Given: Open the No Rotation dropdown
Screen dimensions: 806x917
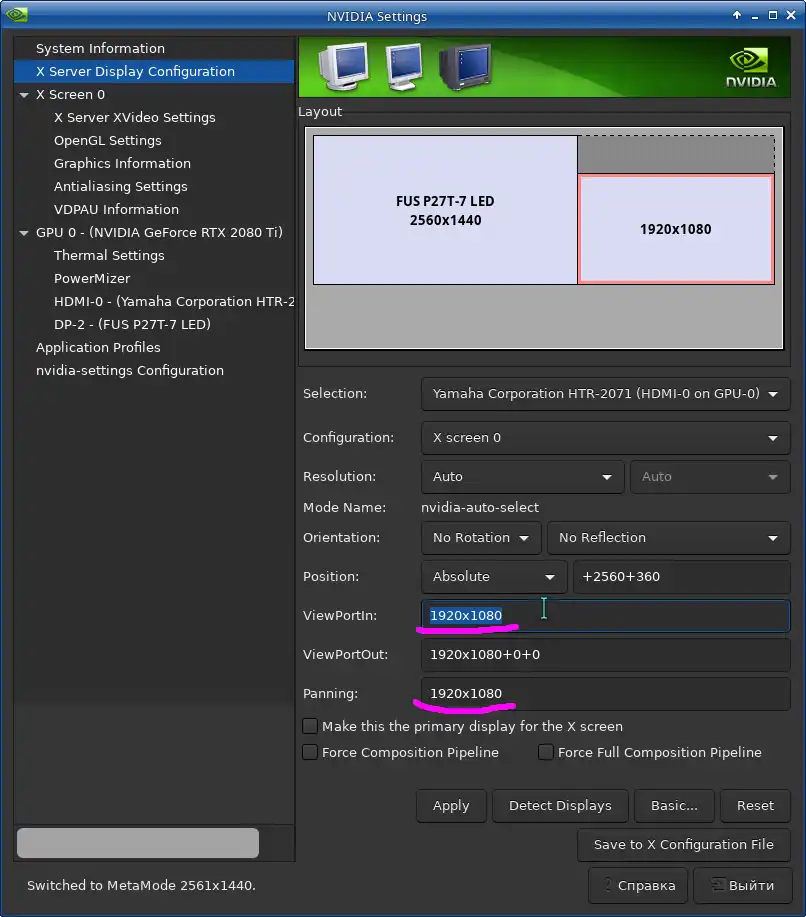Looking at the screenshot, I should tap(481, 537).
